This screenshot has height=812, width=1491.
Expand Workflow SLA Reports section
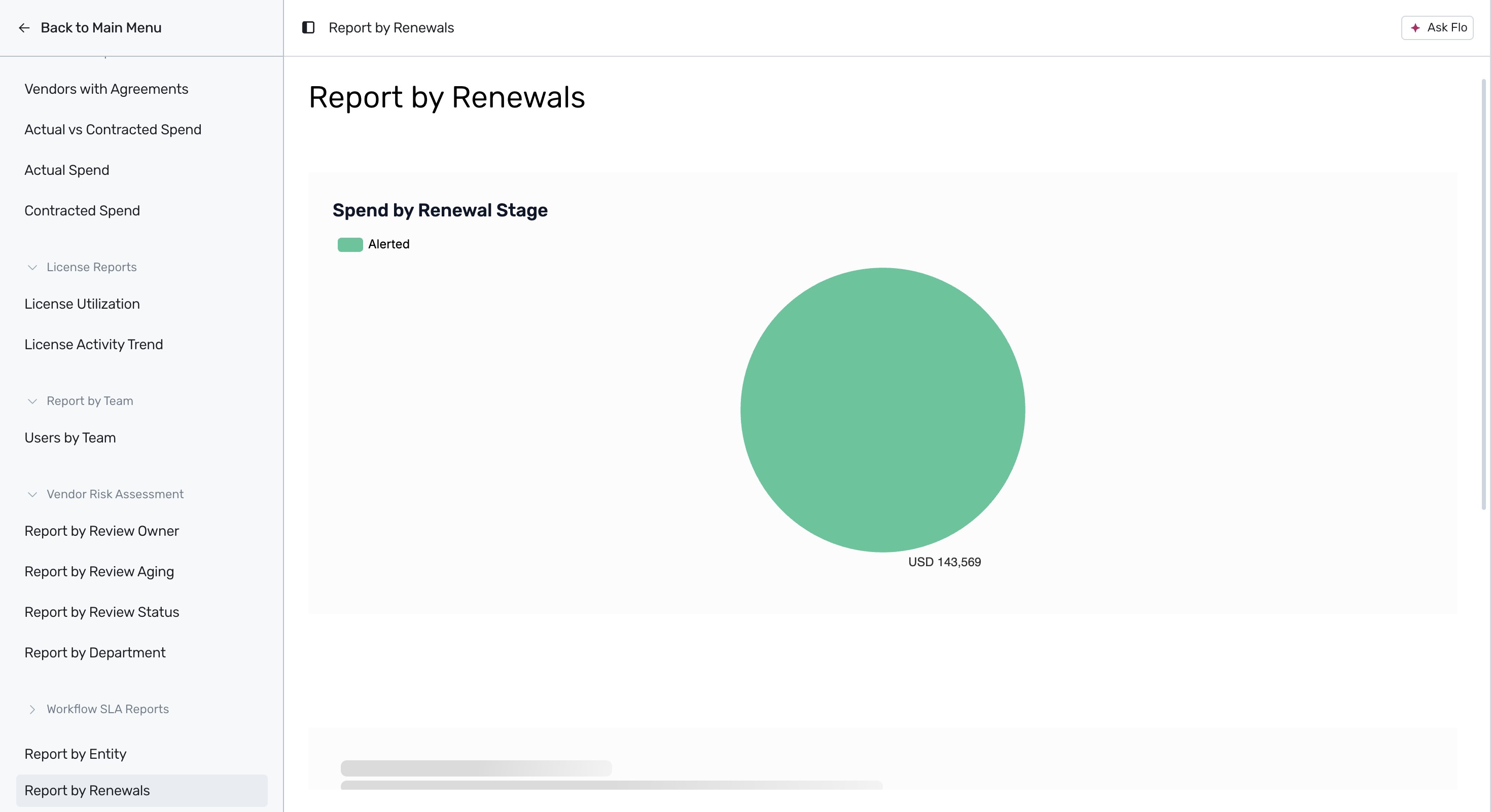coord(108,709)
